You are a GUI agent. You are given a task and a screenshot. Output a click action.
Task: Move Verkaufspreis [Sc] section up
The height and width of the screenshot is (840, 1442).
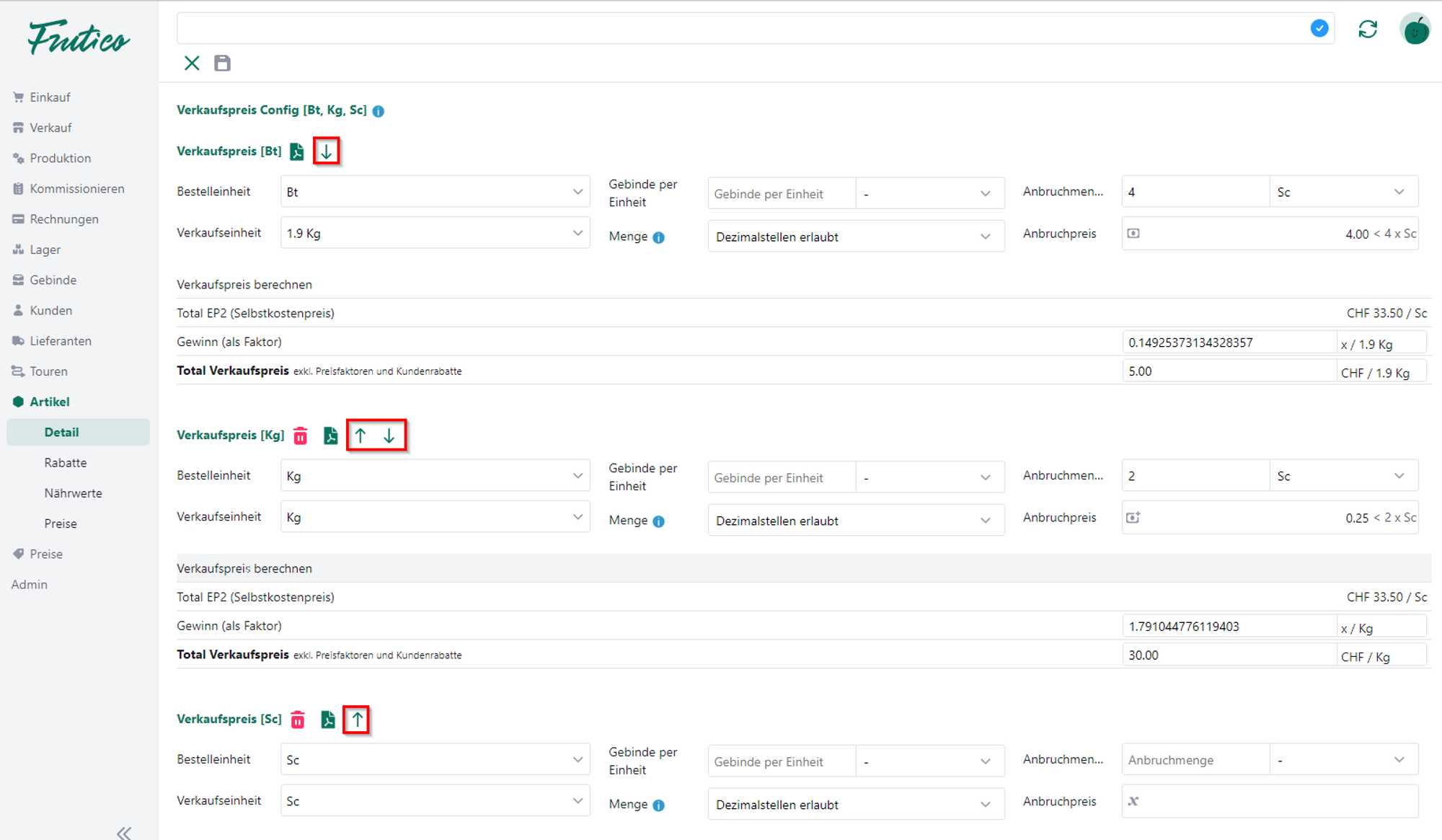coord(357,720)
